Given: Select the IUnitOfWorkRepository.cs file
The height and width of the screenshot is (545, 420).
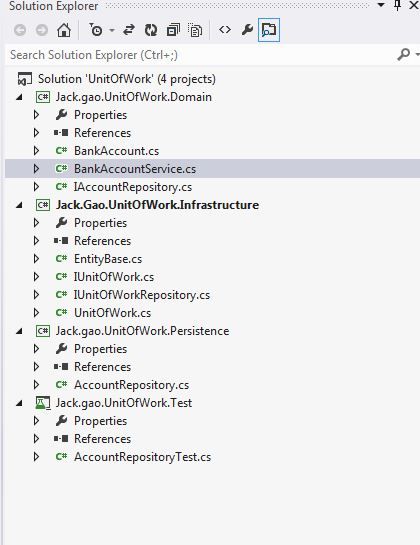Looking at the screenshot, I should point(142,295).
